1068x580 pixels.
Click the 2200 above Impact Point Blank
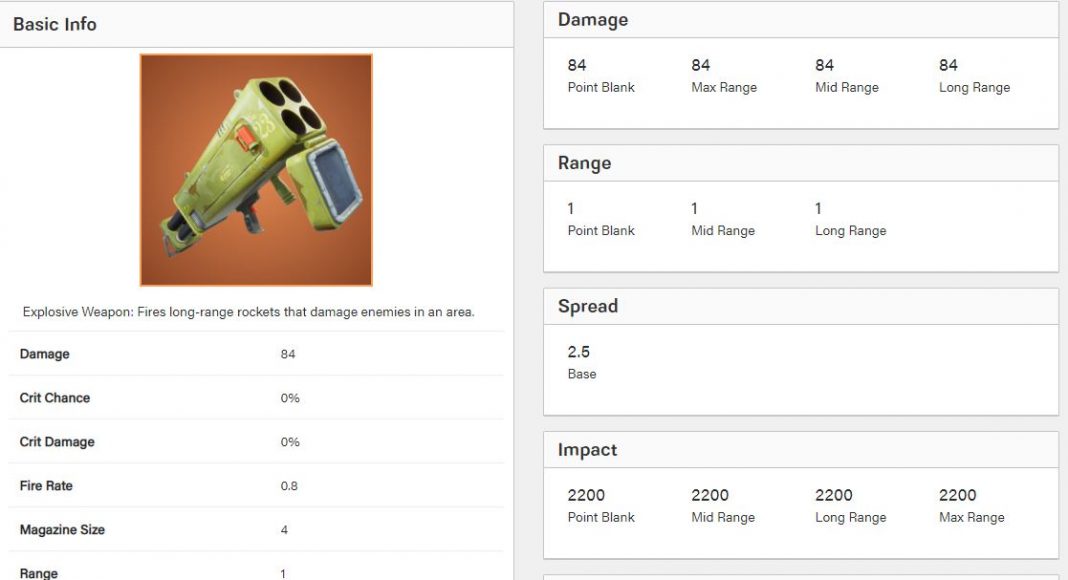[586, 495]
